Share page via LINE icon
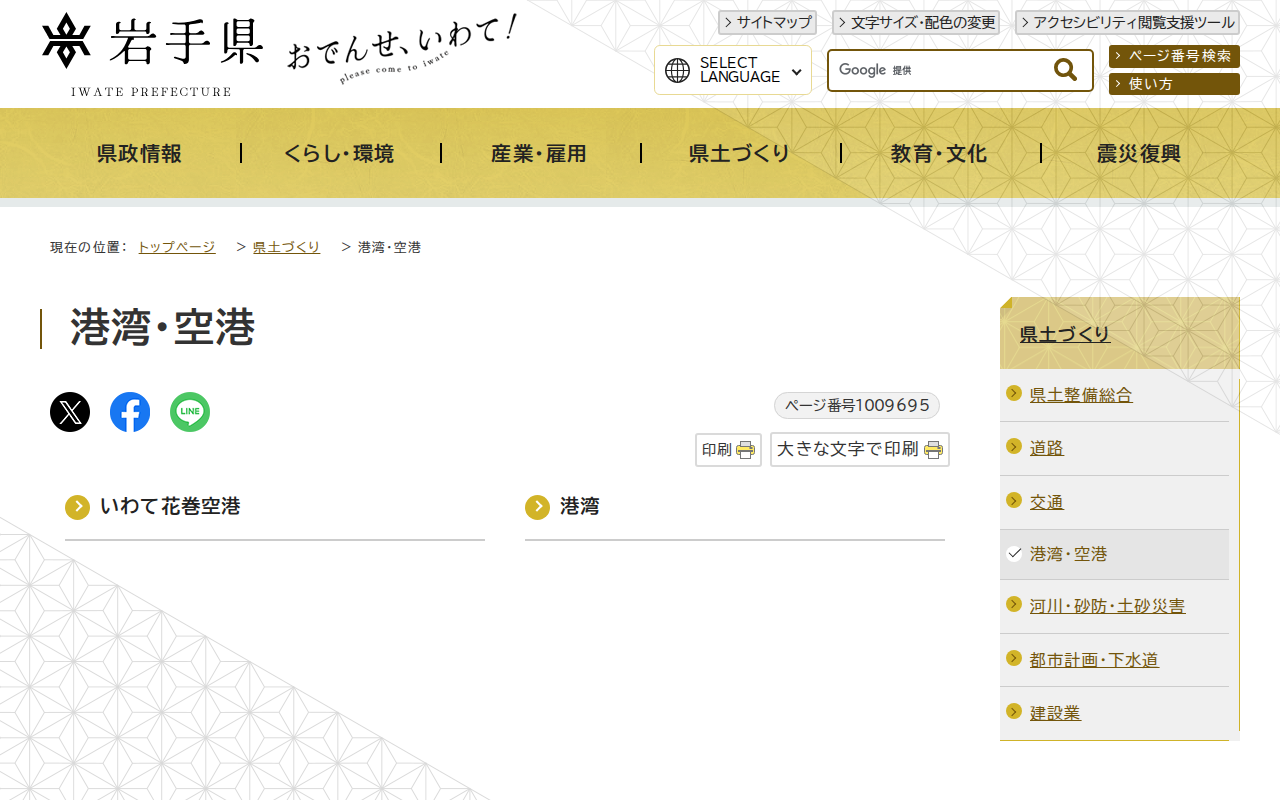This screenshot has width=1280, height=800. [x=190, y=412]
